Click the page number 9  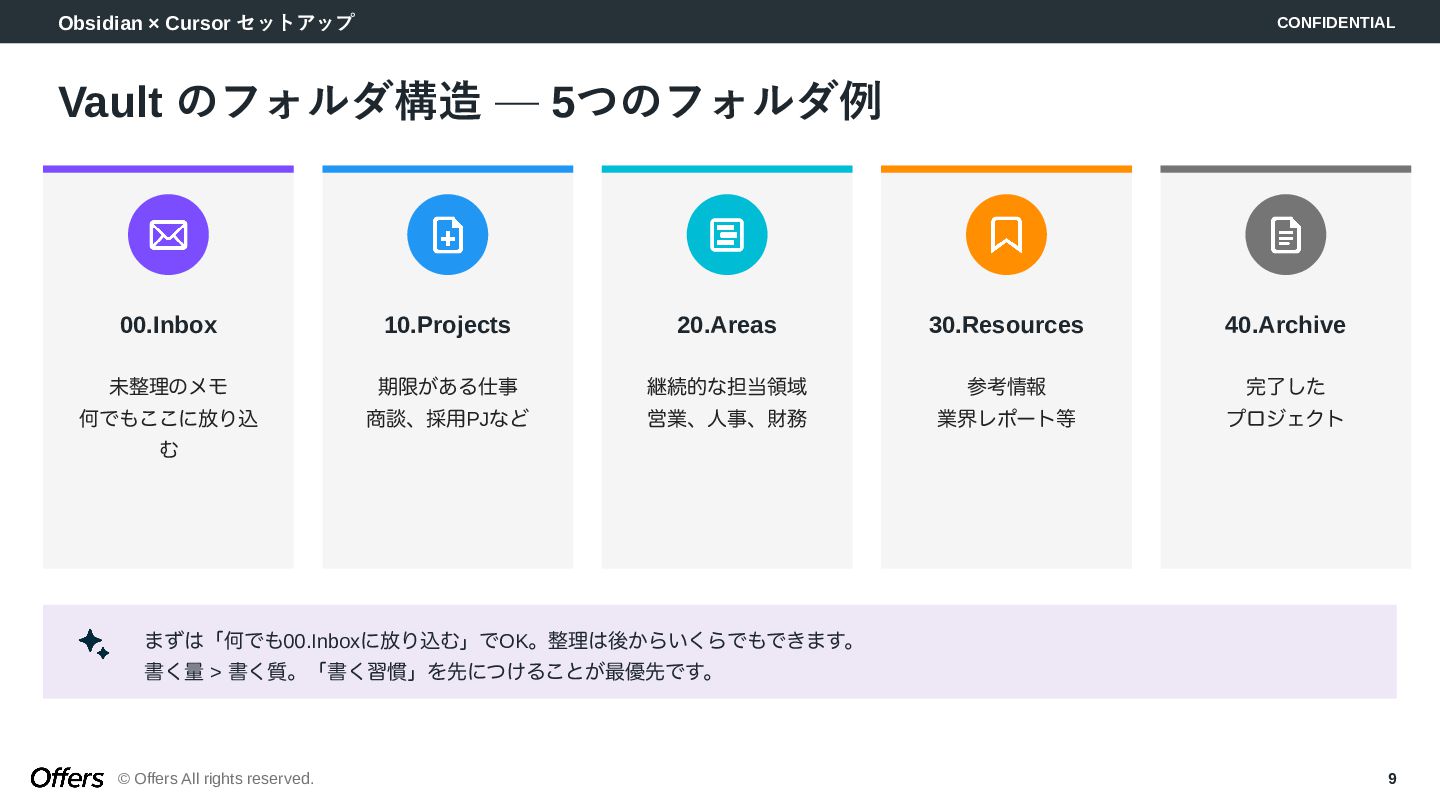(1392, 778)
